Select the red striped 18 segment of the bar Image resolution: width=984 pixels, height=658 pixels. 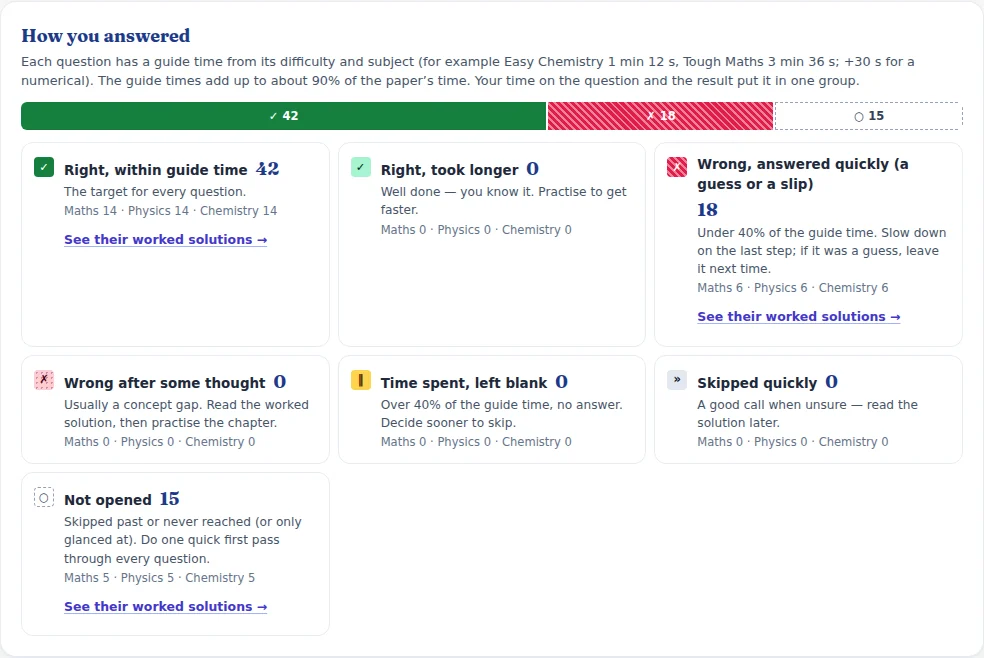pos(660,116)
